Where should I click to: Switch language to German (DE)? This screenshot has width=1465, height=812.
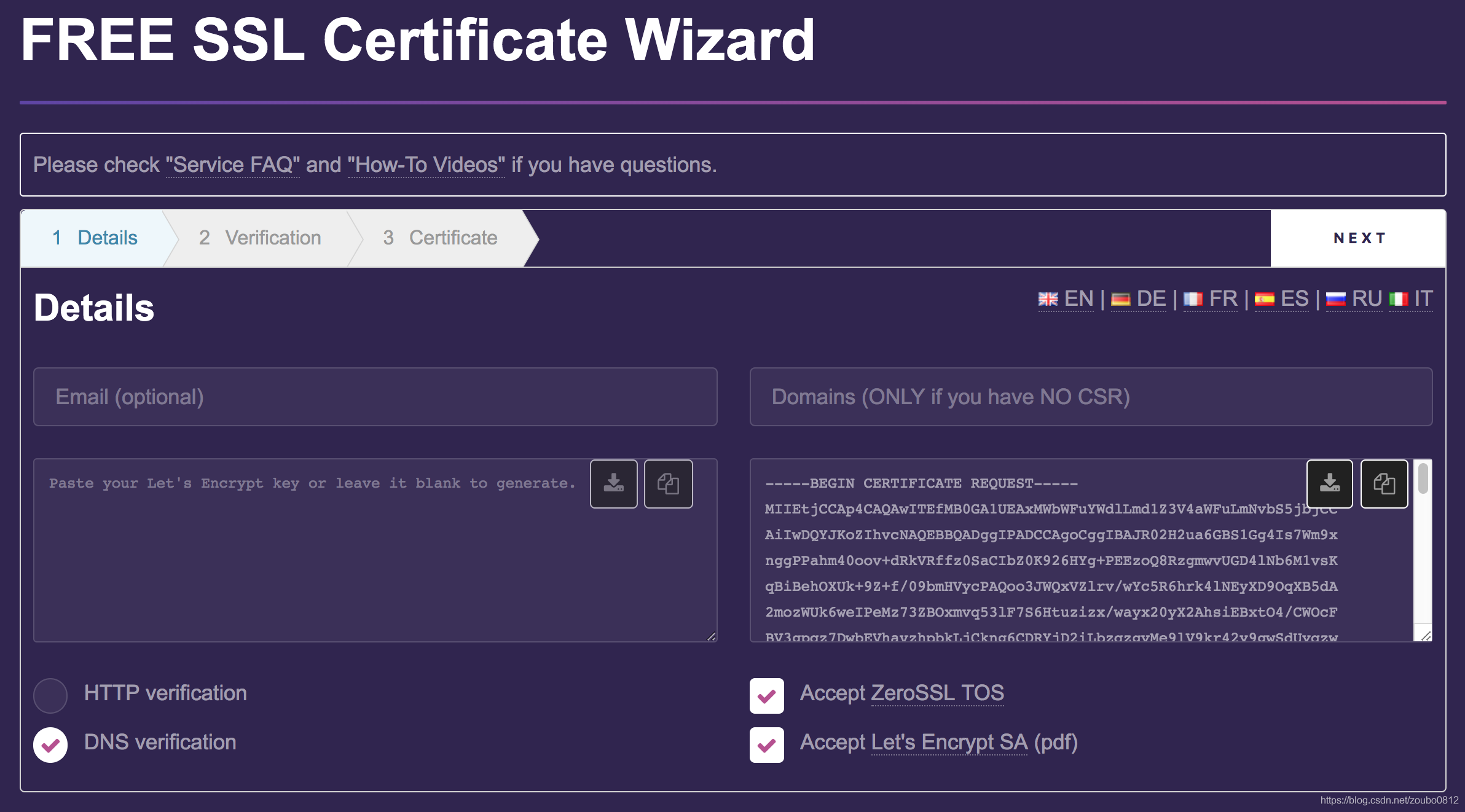coord(1138,299)
